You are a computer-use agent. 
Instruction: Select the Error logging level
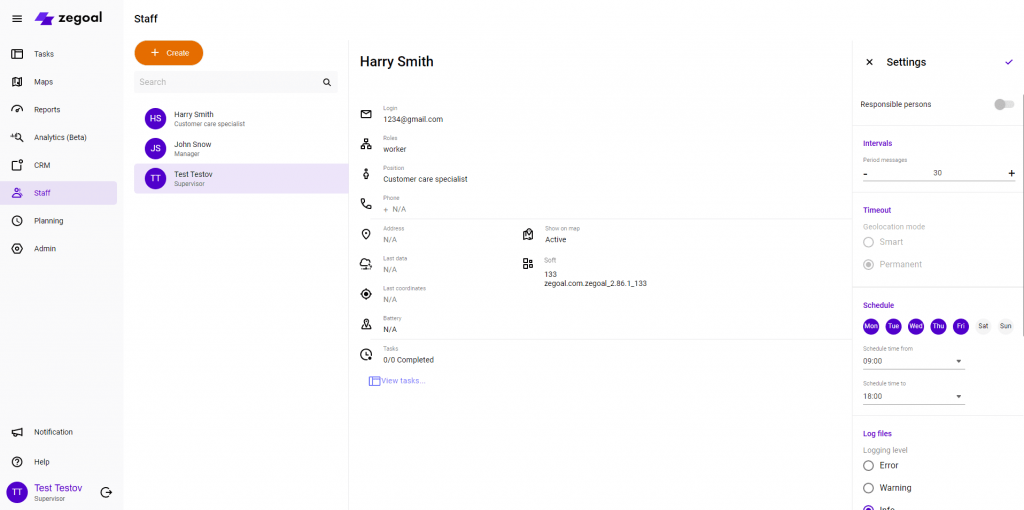[x=869, y=466]
